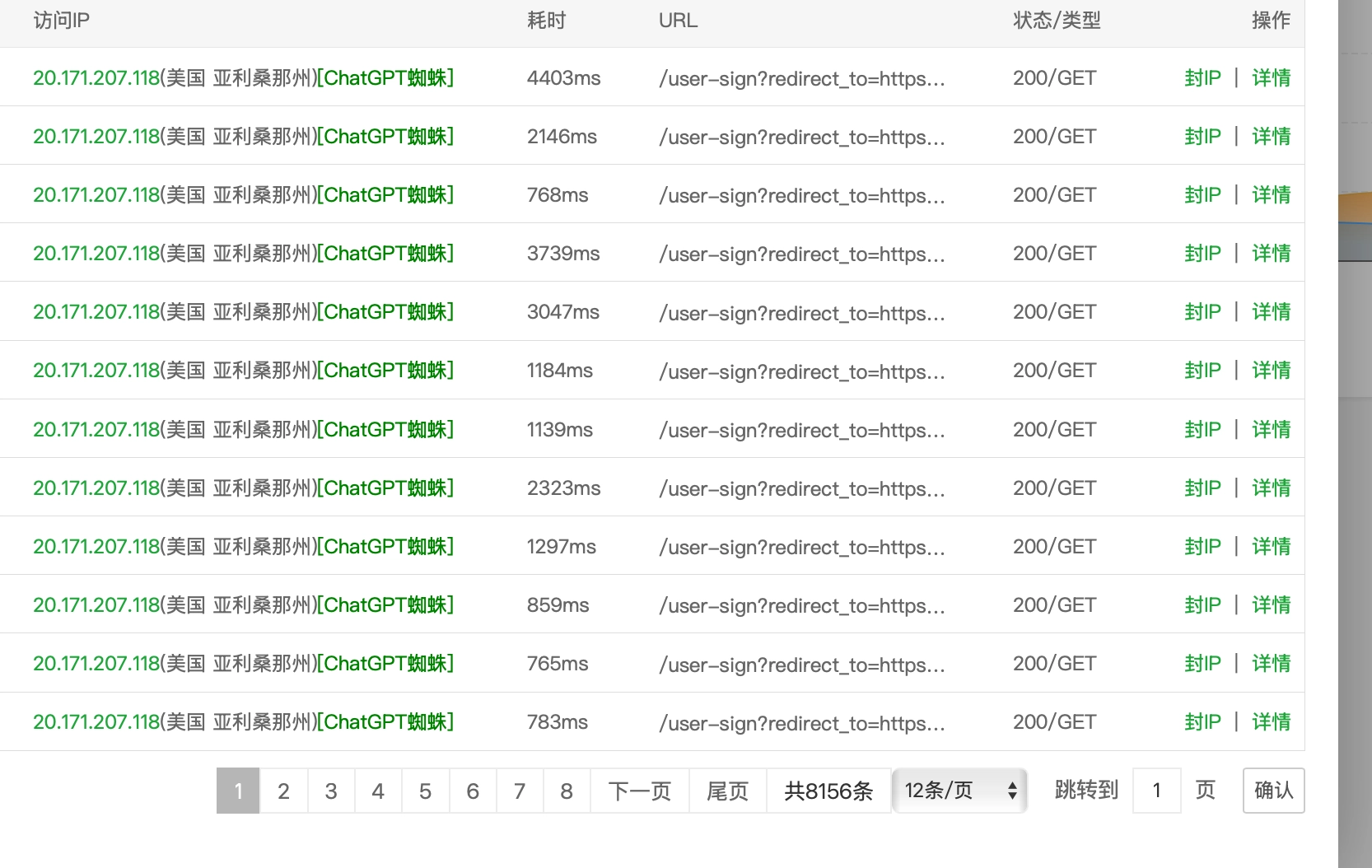
Task: Click the 操作 column header
Action: tap(1271, 21)
